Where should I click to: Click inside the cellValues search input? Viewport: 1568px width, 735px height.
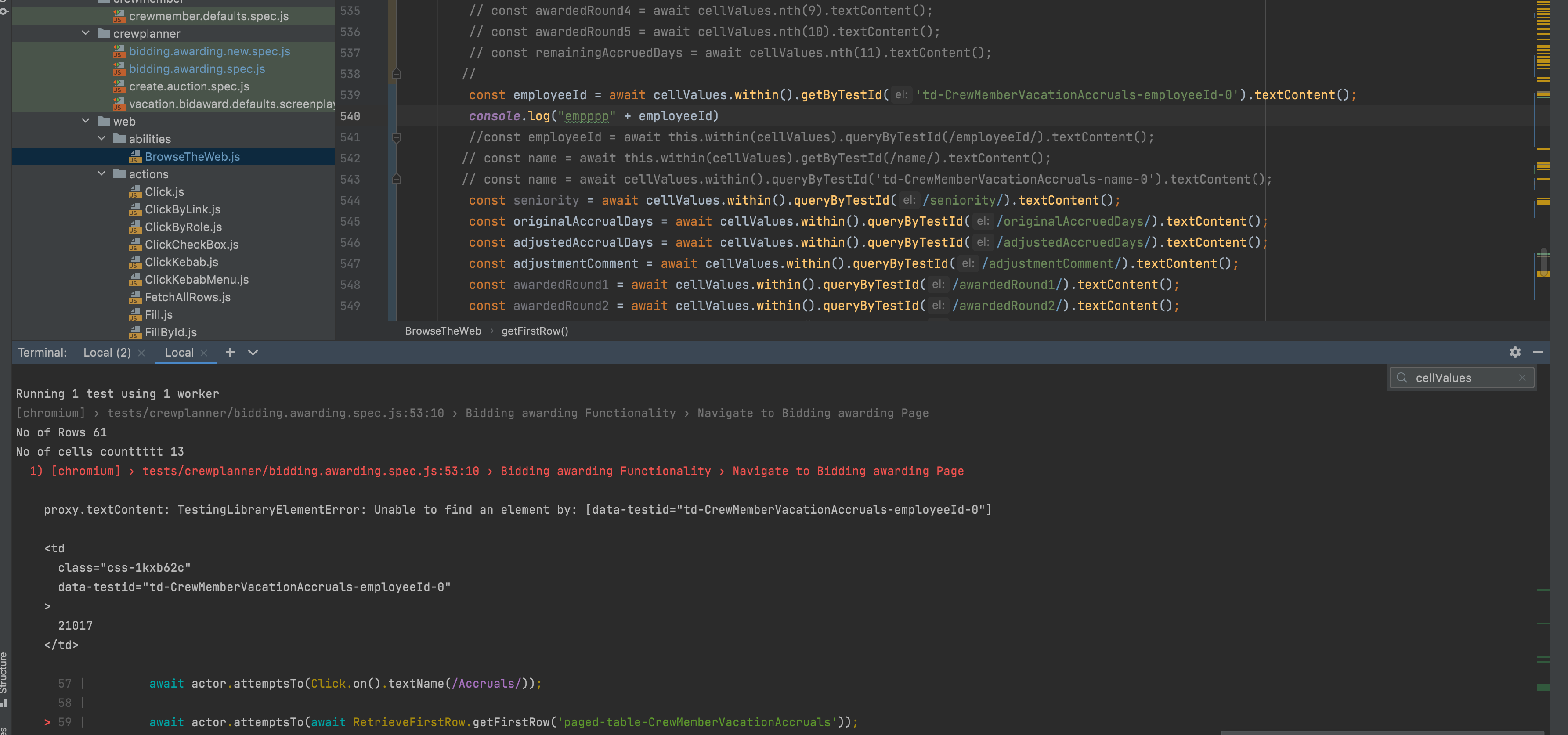click(x=1461, y=378)
